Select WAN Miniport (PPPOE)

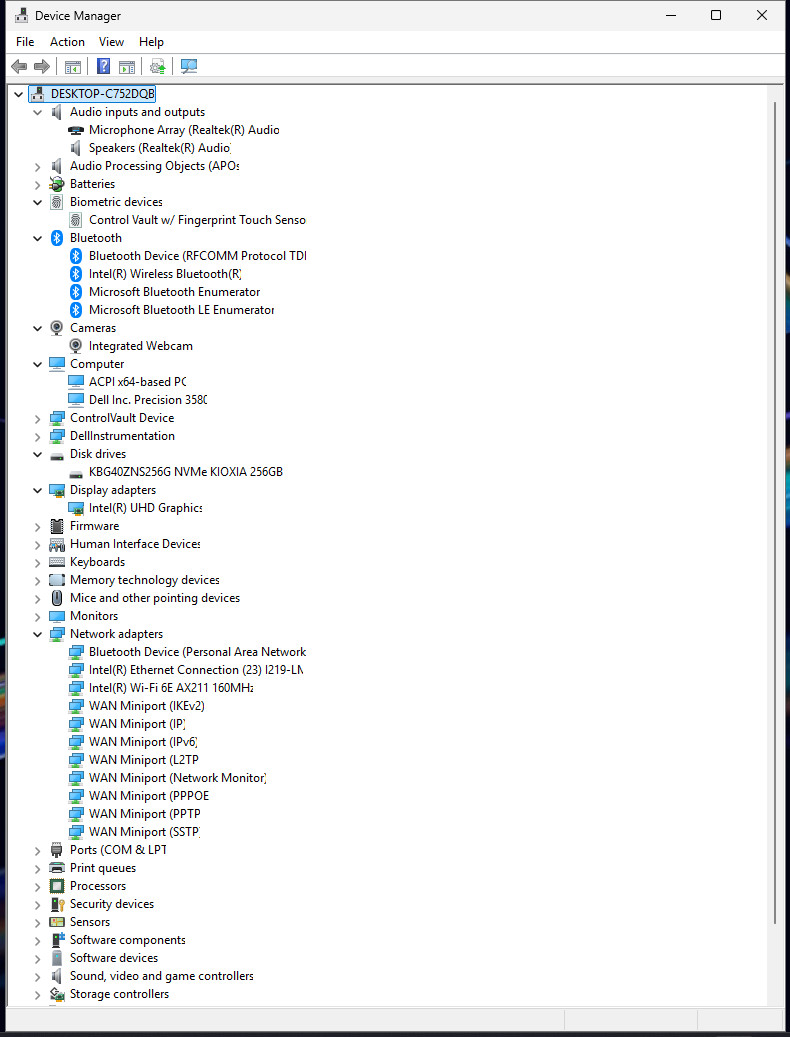(x=149, y=796)
